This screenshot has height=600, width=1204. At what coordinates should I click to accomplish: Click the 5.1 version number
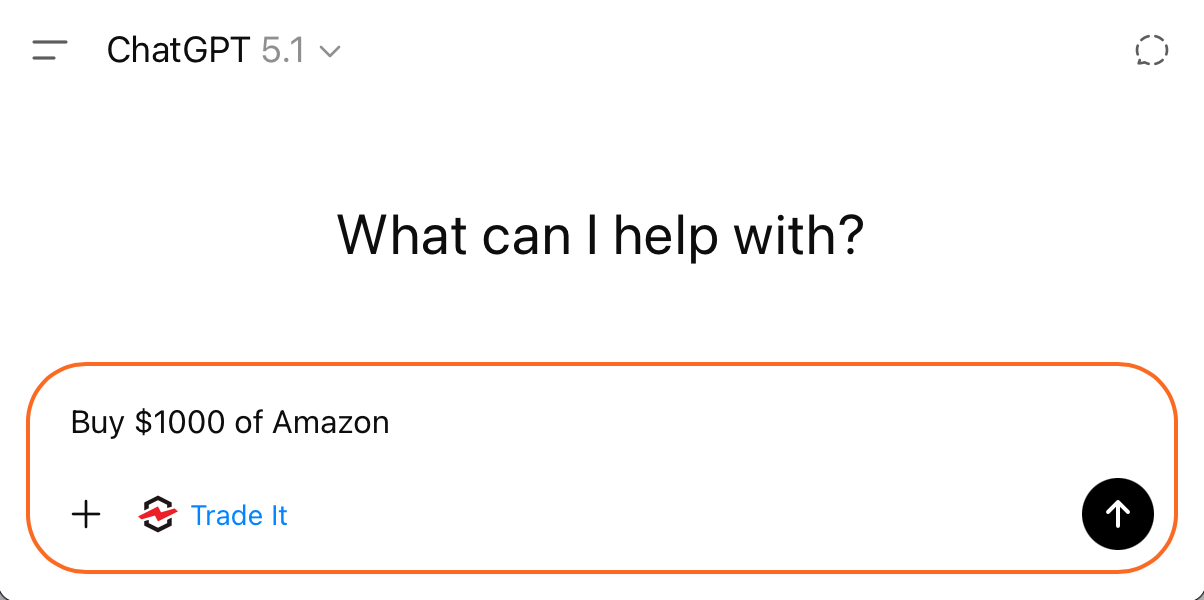[282, 50]
